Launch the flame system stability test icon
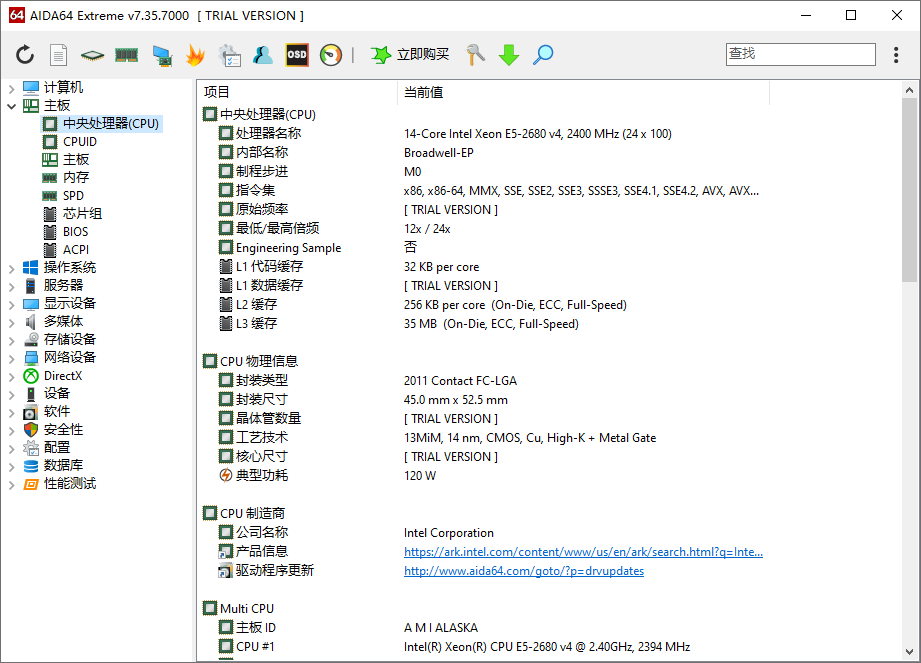This screenshot has height=663, width=921. [x=196, y=55]
